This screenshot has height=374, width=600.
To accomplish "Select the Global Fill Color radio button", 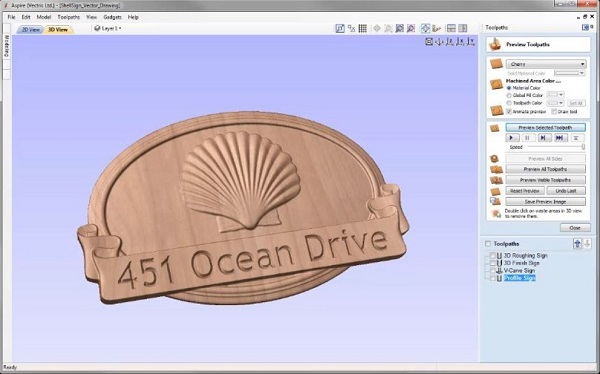I will click(x=509, y=95).
